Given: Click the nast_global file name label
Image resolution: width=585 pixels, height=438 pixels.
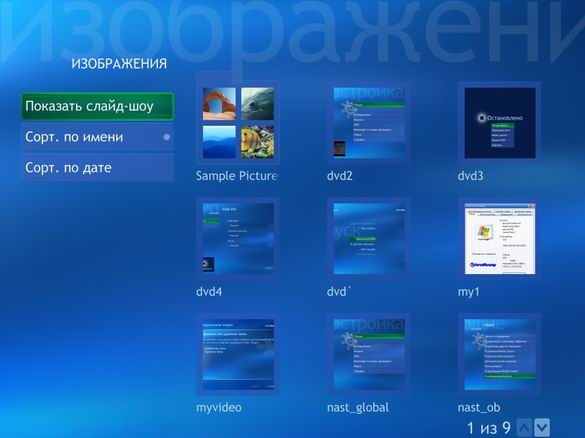Looking at the screenshot, I should pyautogui.click(x=358, y=408).
